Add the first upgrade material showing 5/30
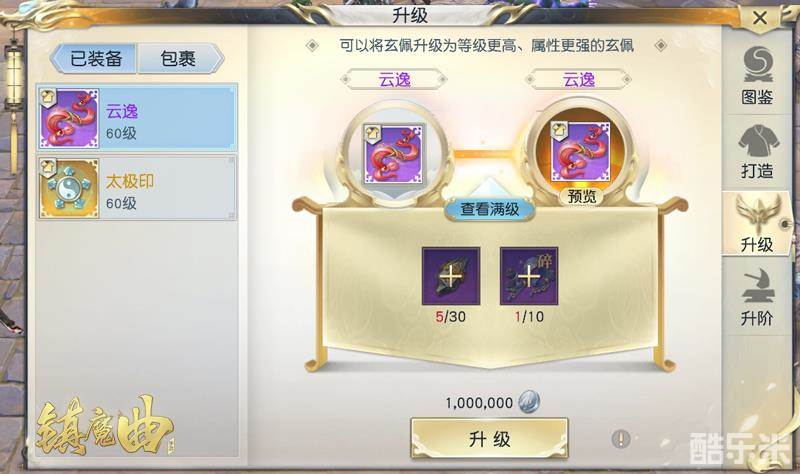 click(451, 277)
